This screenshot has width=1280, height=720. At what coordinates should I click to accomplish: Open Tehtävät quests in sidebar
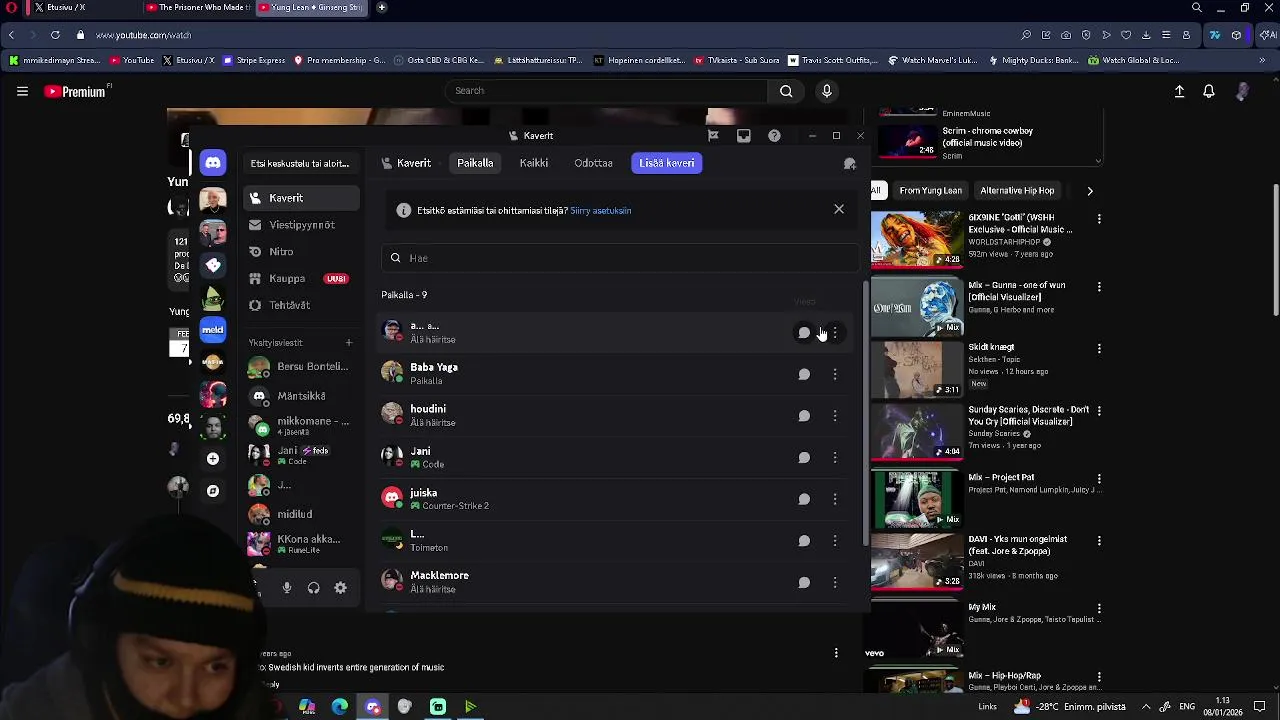pyautogui.click(x=300, y=305)
